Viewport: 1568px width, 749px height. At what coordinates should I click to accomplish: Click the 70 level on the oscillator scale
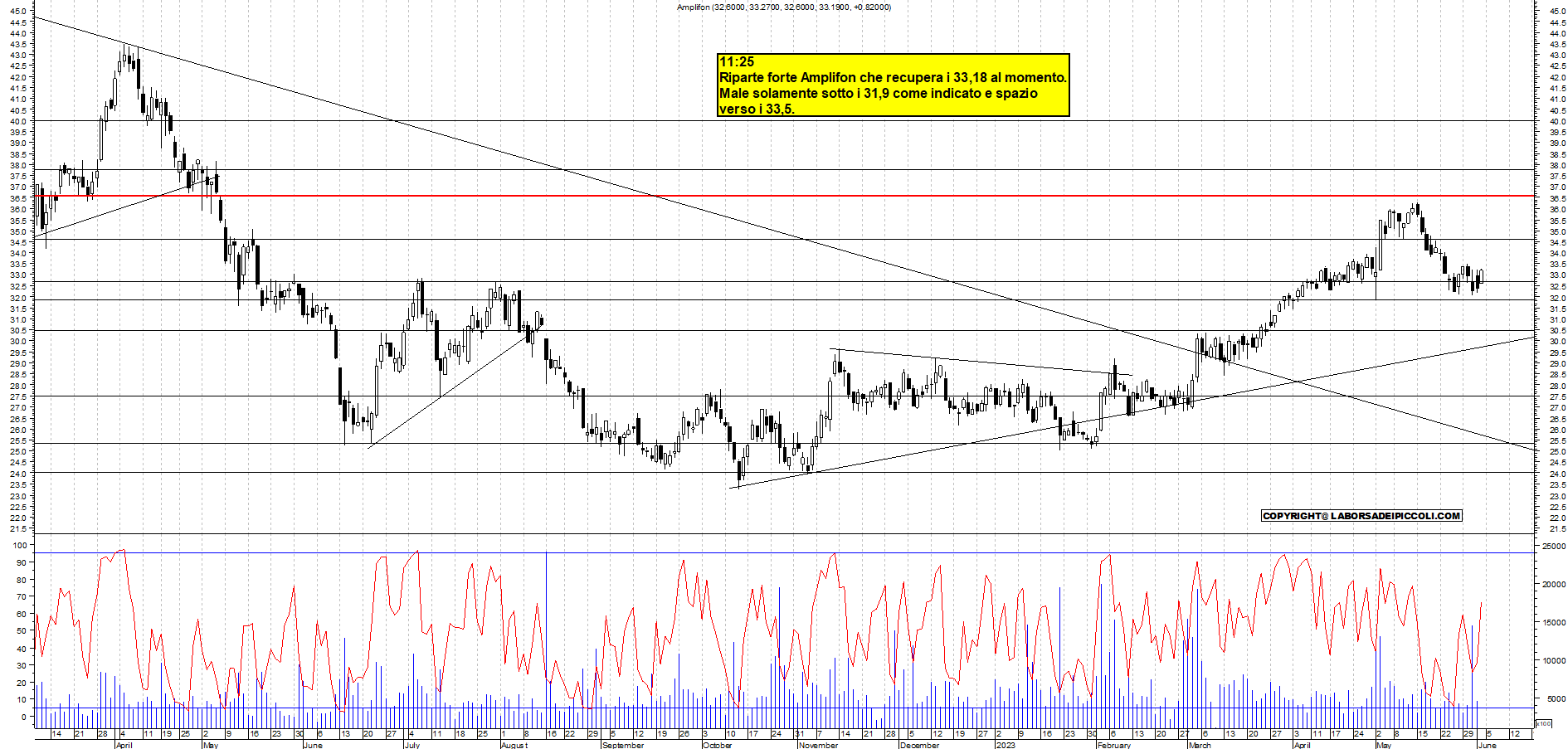pyautogui.click(x=22, y=596)
